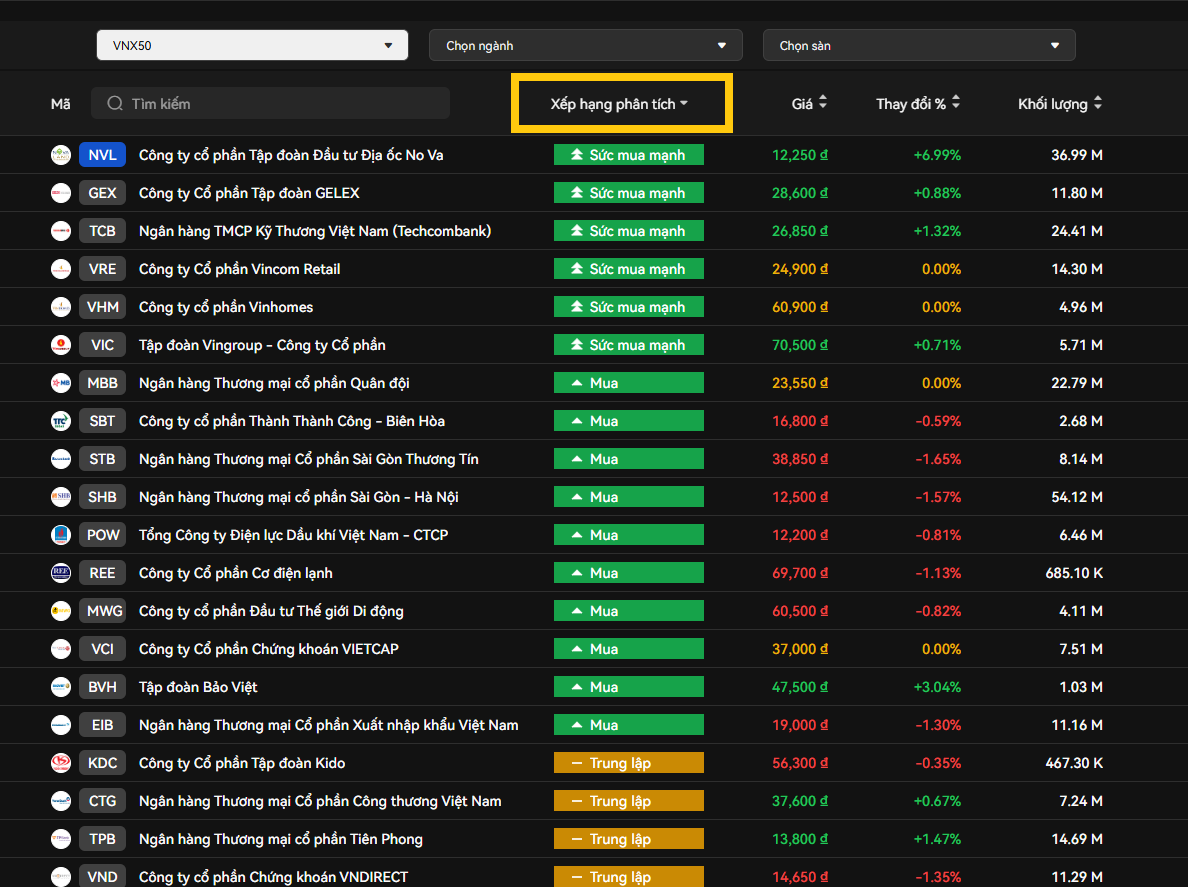Viewport: 1188px width, 887px height.
Task: Open the VND ticker badge
Action: coord(102,876)
